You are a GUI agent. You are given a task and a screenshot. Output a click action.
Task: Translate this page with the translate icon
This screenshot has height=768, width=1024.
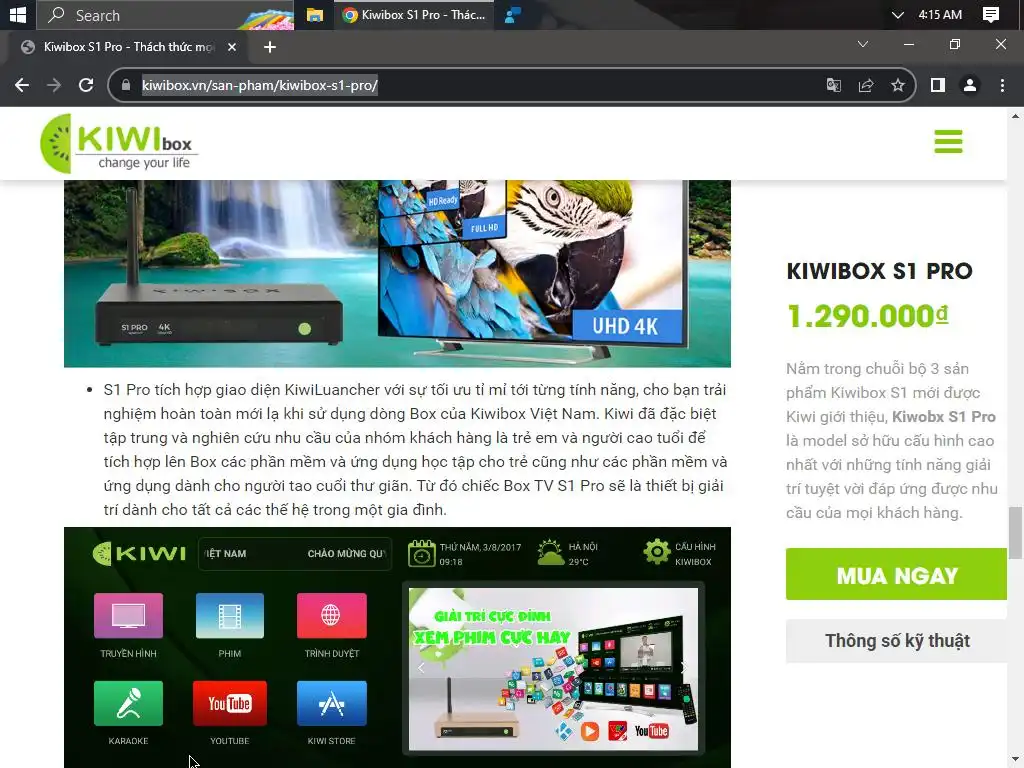tap(834, 85)
